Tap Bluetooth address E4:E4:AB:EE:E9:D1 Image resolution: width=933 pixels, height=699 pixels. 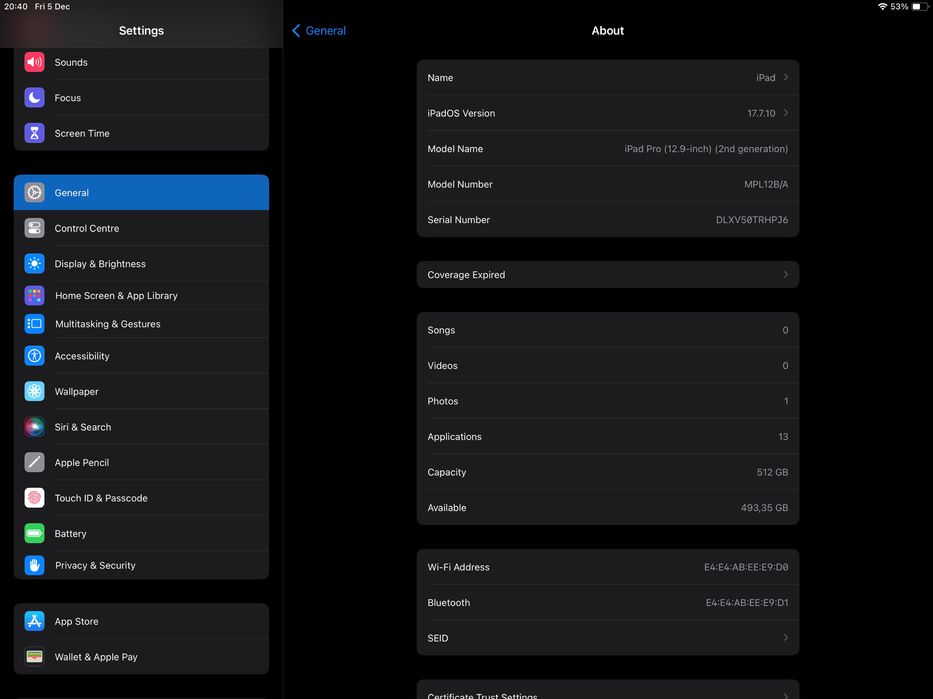pos(747,603)
